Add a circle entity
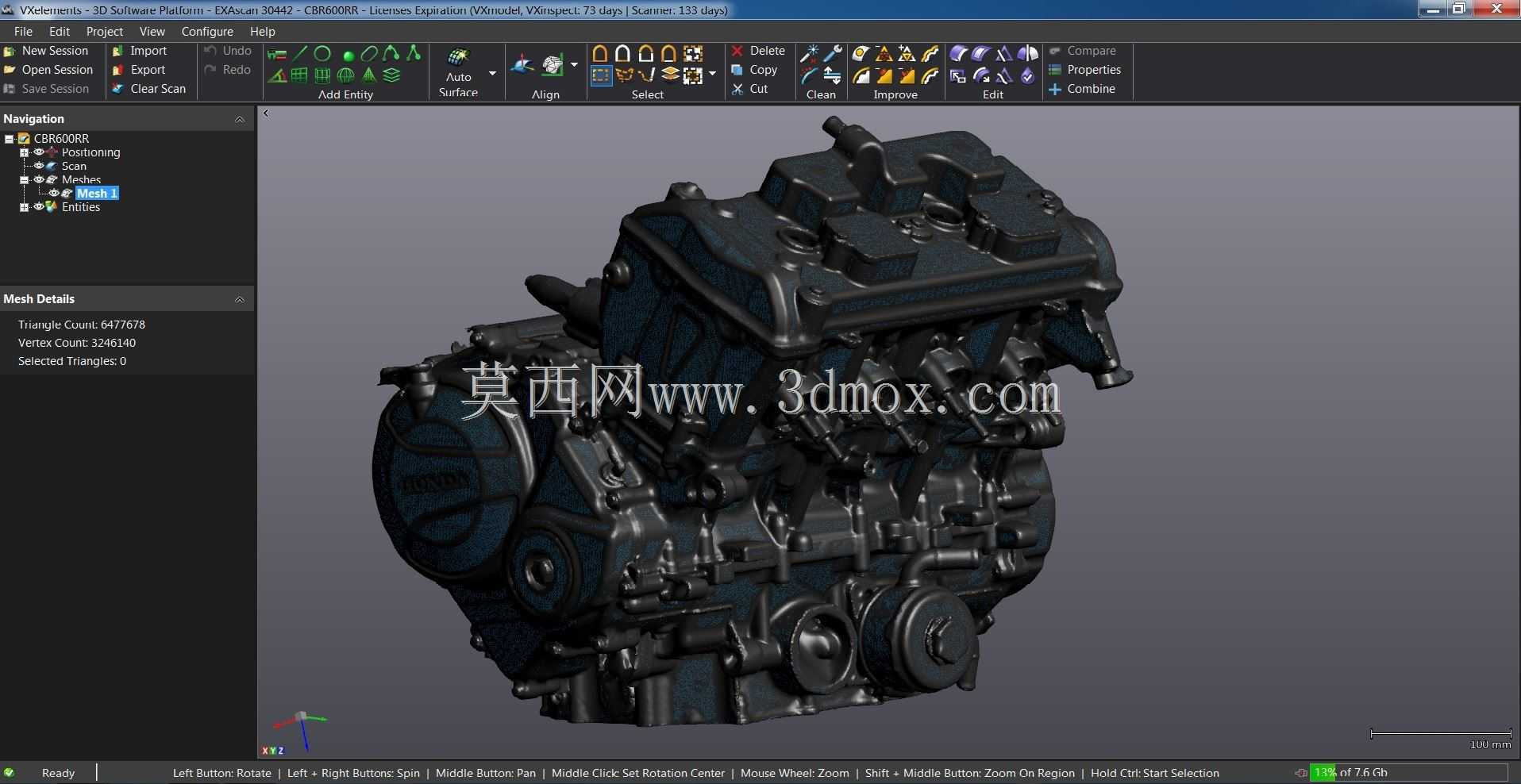The height and width of the screenshot is (784, 1521). point(322,54)
